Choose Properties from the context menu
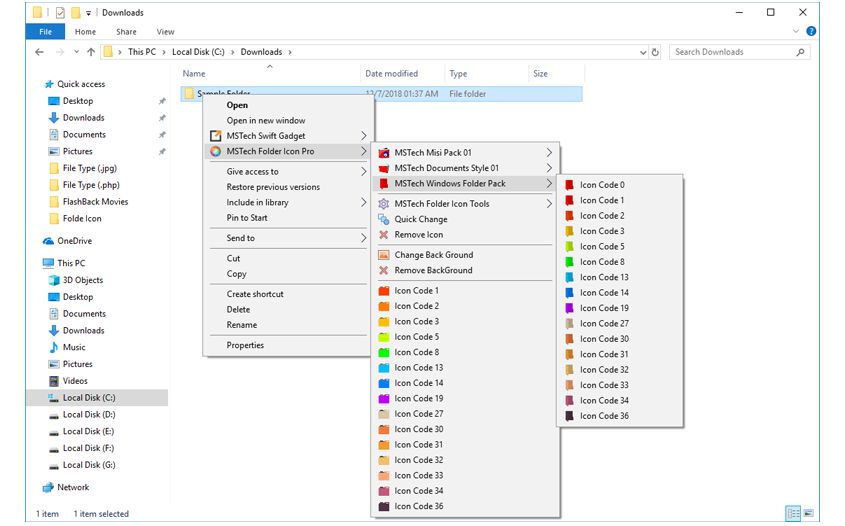 pyautogui.click(x=245, y=345)
